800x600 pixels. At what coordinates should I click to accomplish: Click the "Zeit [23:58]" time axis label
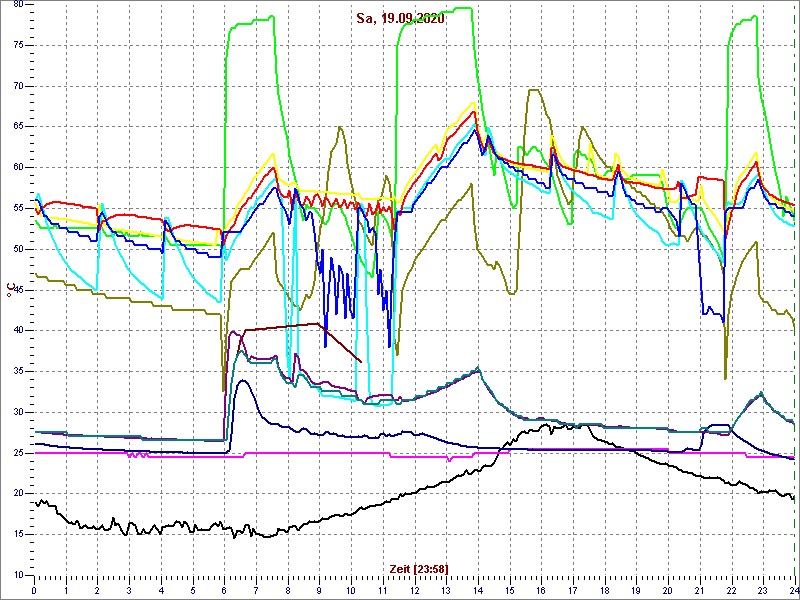point(419,569)
